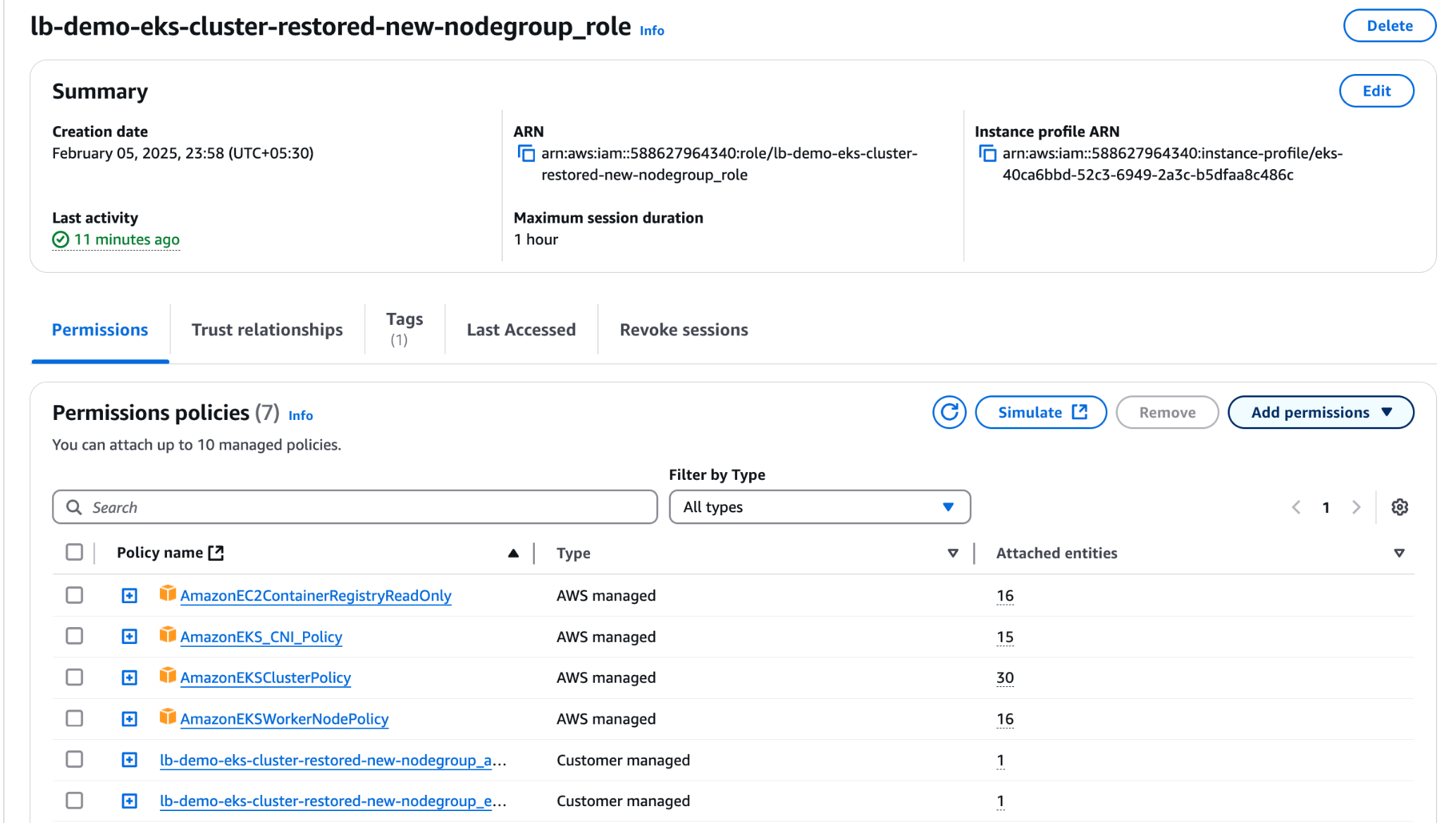1456x823 pixels.
Task: Click the Creation date value February 05, 2025
Action: pyautogui.click(x=183, y=154)
